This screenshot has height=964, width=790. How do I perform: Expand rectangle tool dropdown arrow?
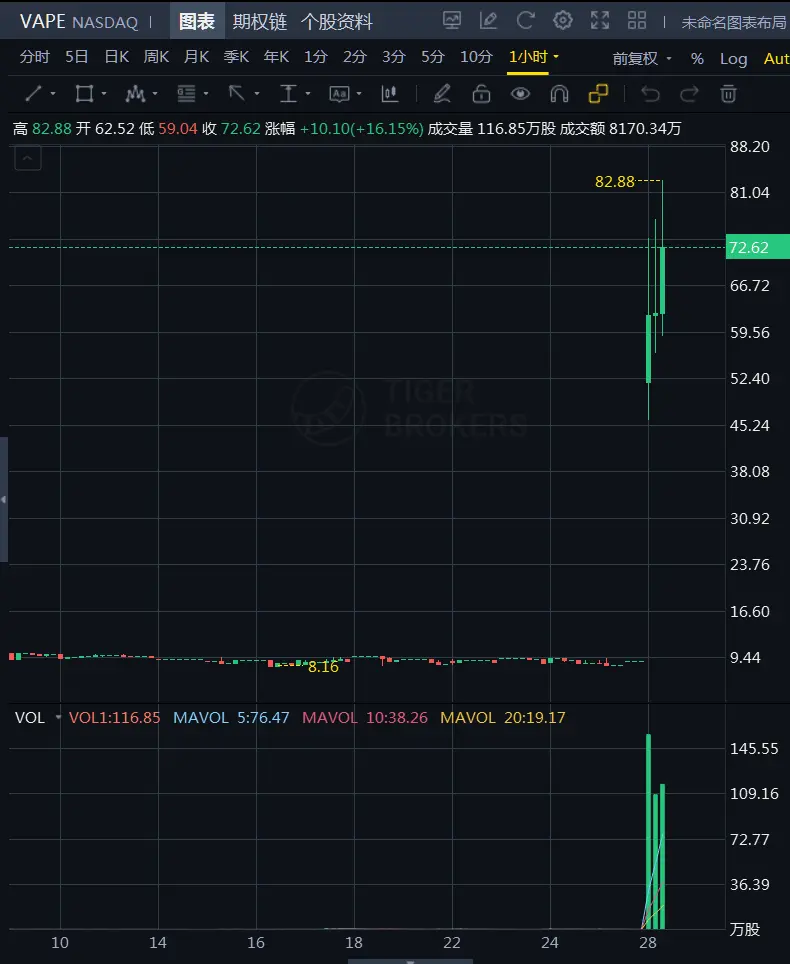click(x=104, y=93)
